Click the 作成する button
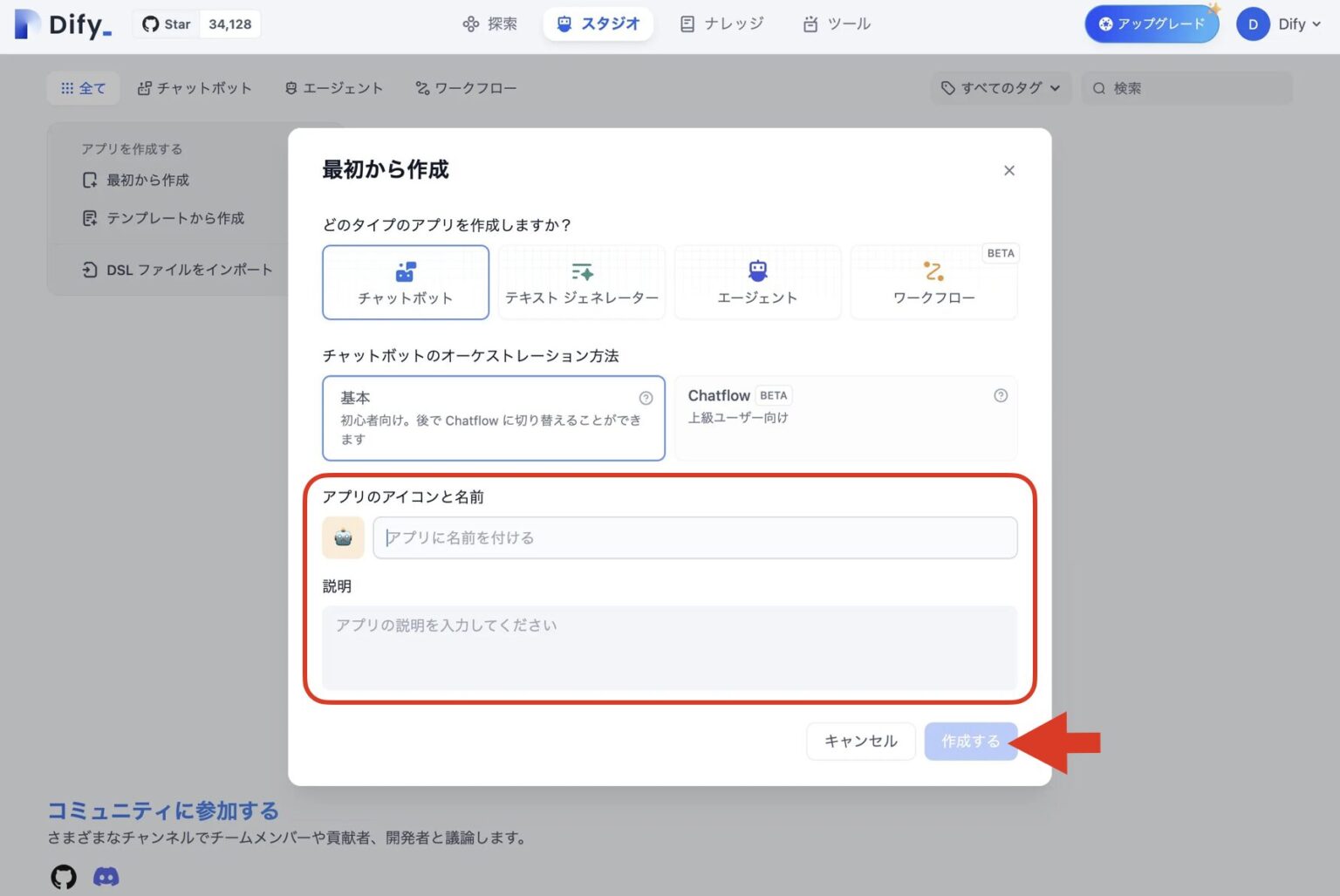This screenshot has height=896, width=1340. pos(970,741)
